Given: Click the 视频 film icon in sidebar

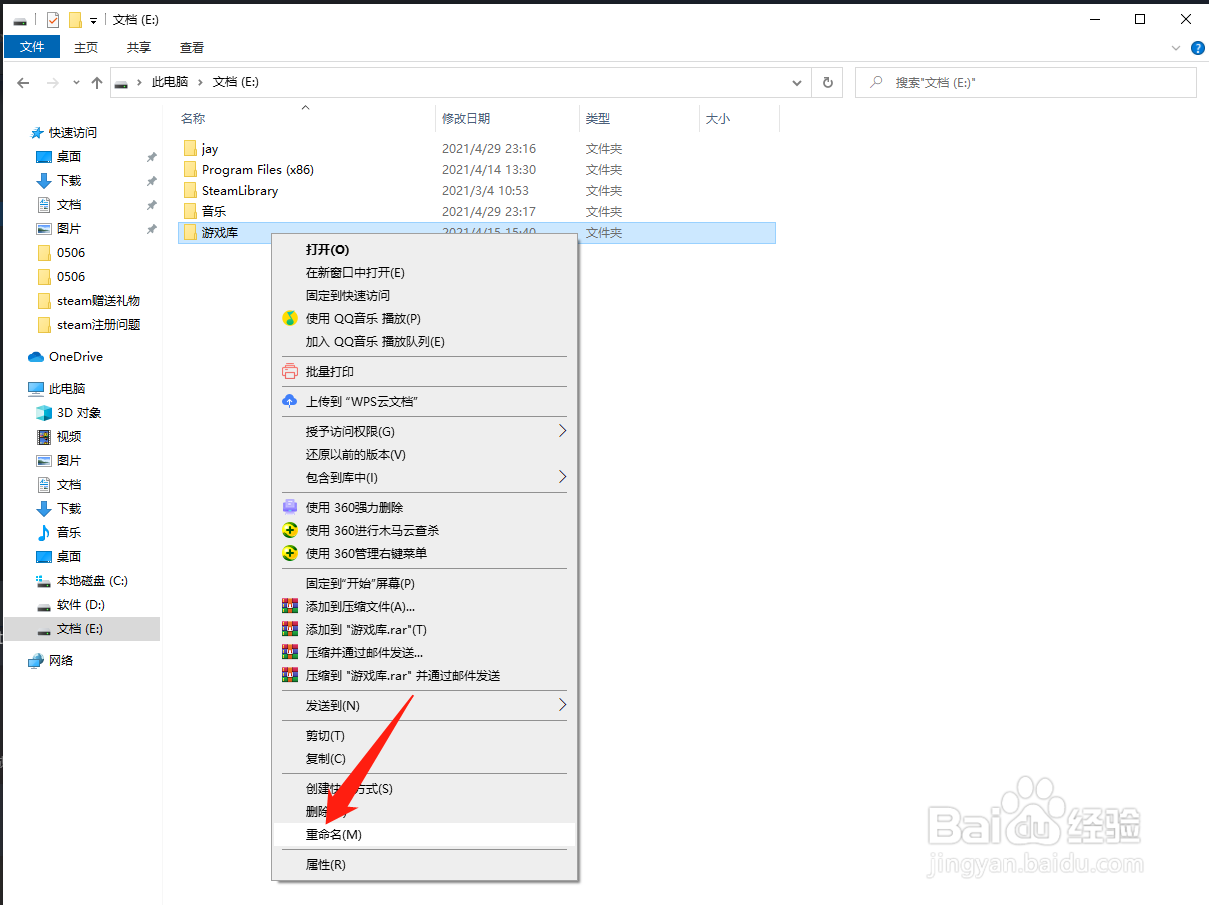Looking at the screenshot, I should point(43,436).
